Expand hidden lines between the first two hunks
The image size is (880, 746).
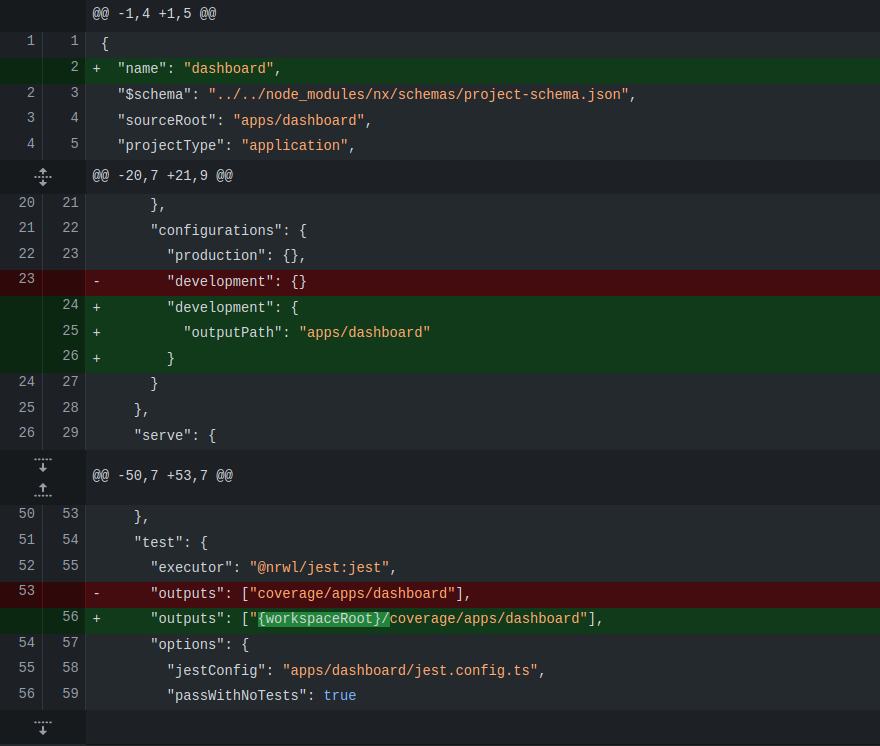[43, 177]
